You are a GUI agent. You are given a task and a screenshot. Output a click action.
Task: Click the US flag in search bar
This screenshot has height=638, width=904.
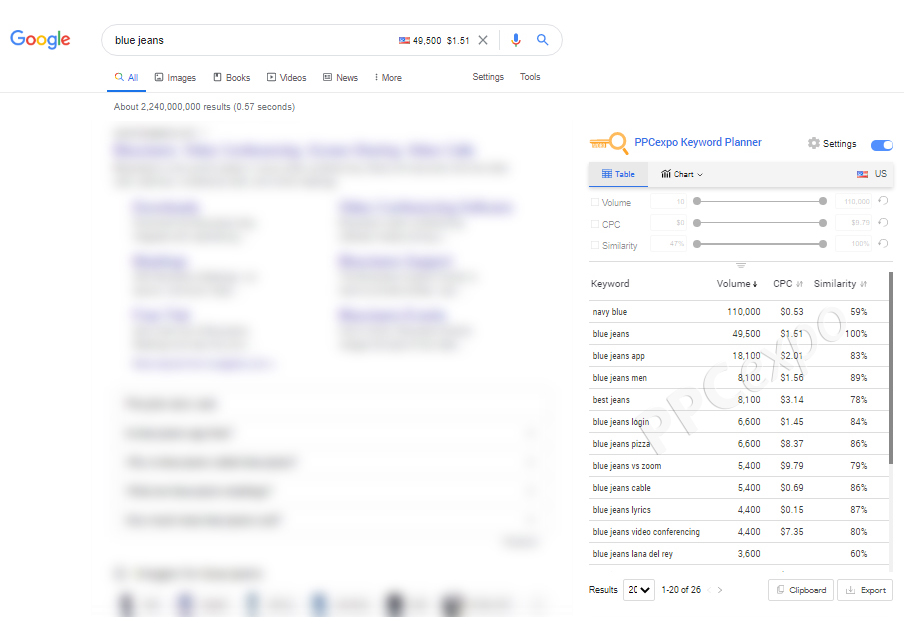tap(404, 40)
